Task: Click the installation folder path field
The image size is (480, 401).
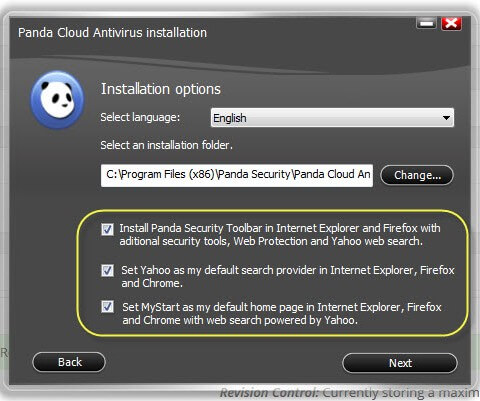Action: (x=237, y=175)
